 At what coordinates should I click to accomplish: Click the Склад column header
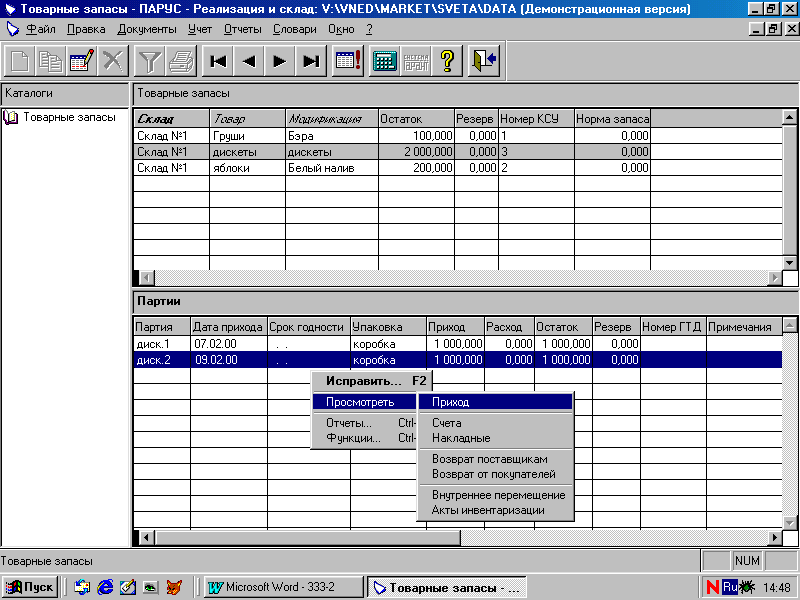[171, 119]
